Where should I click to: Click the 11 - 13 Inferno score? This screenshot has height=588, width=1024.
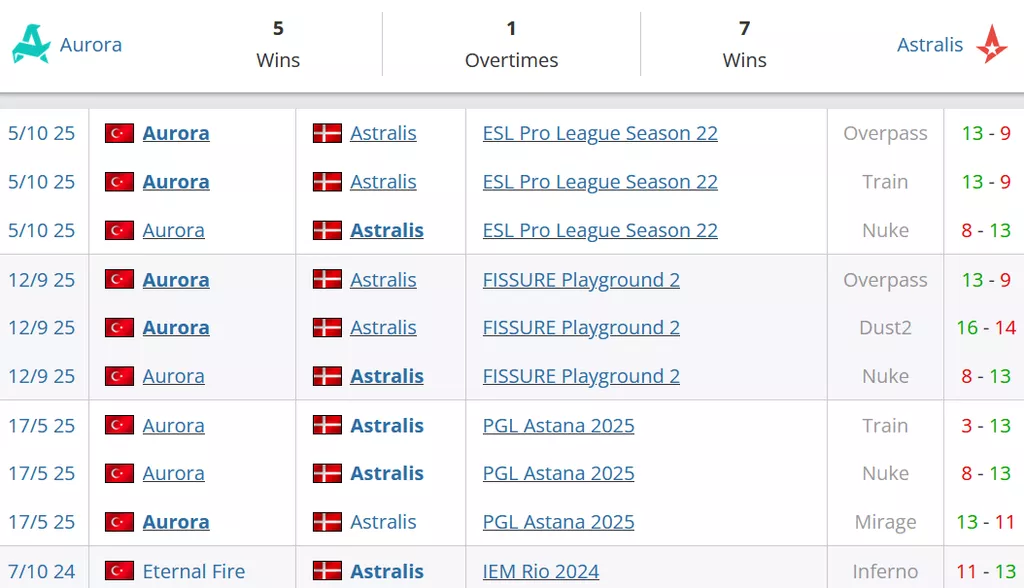[985, 571]
